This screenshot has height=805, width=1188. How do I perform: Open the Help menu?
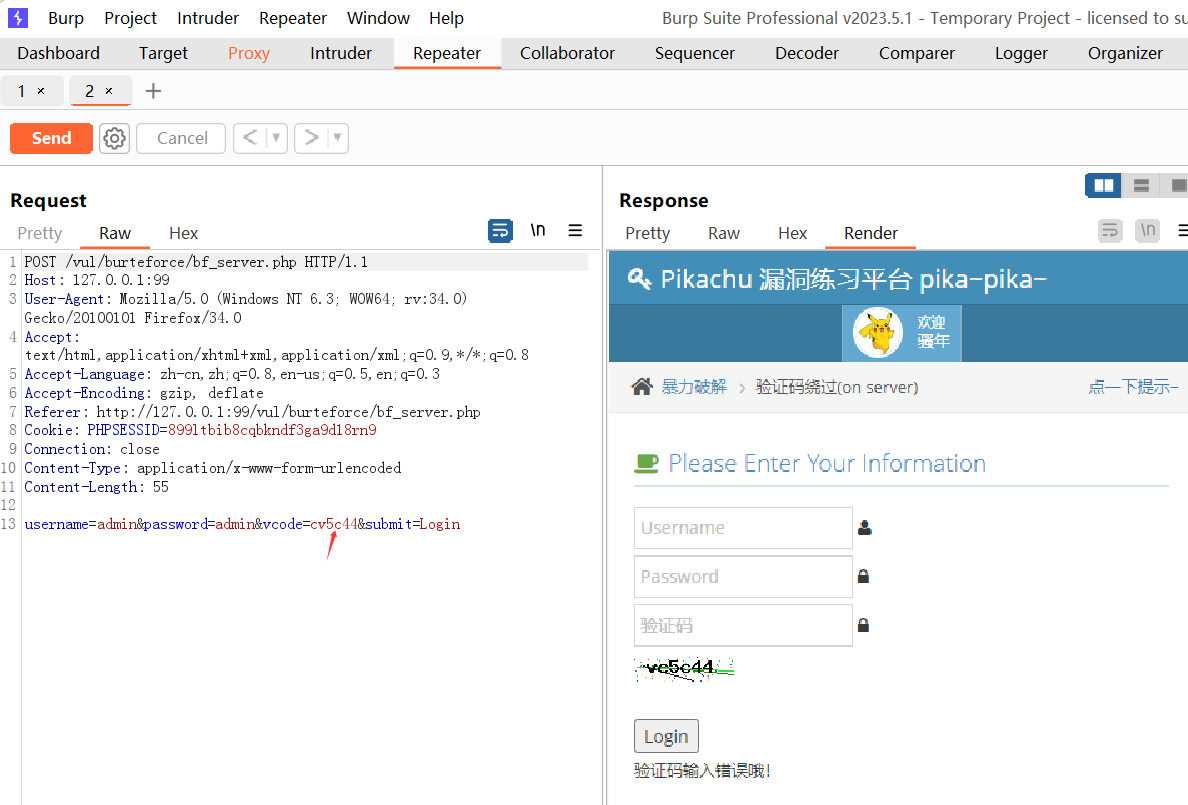click(446, 18)
